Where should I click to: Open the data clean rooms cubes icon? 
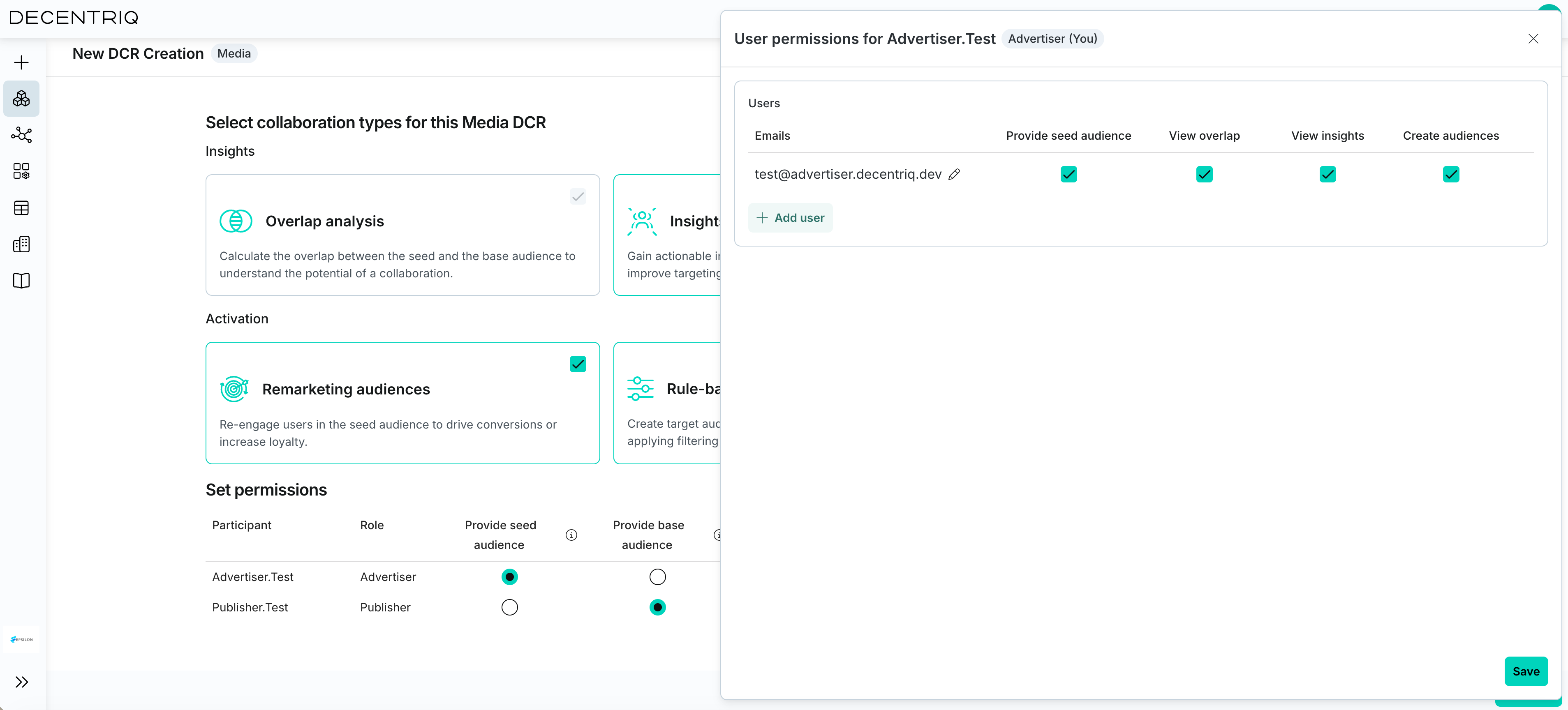pyautogui.click(x=21, y=99)
